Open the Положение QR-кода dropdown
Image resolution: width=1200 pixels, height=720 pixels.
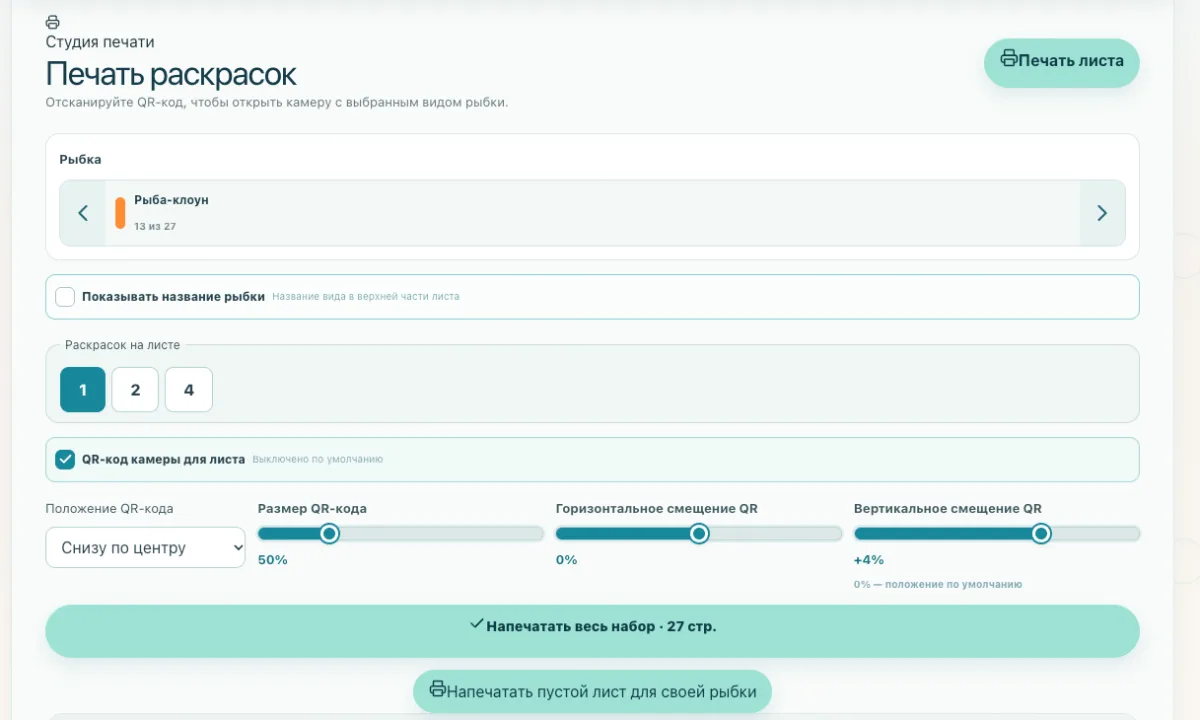pyautogui.click(x=145, y=548)
